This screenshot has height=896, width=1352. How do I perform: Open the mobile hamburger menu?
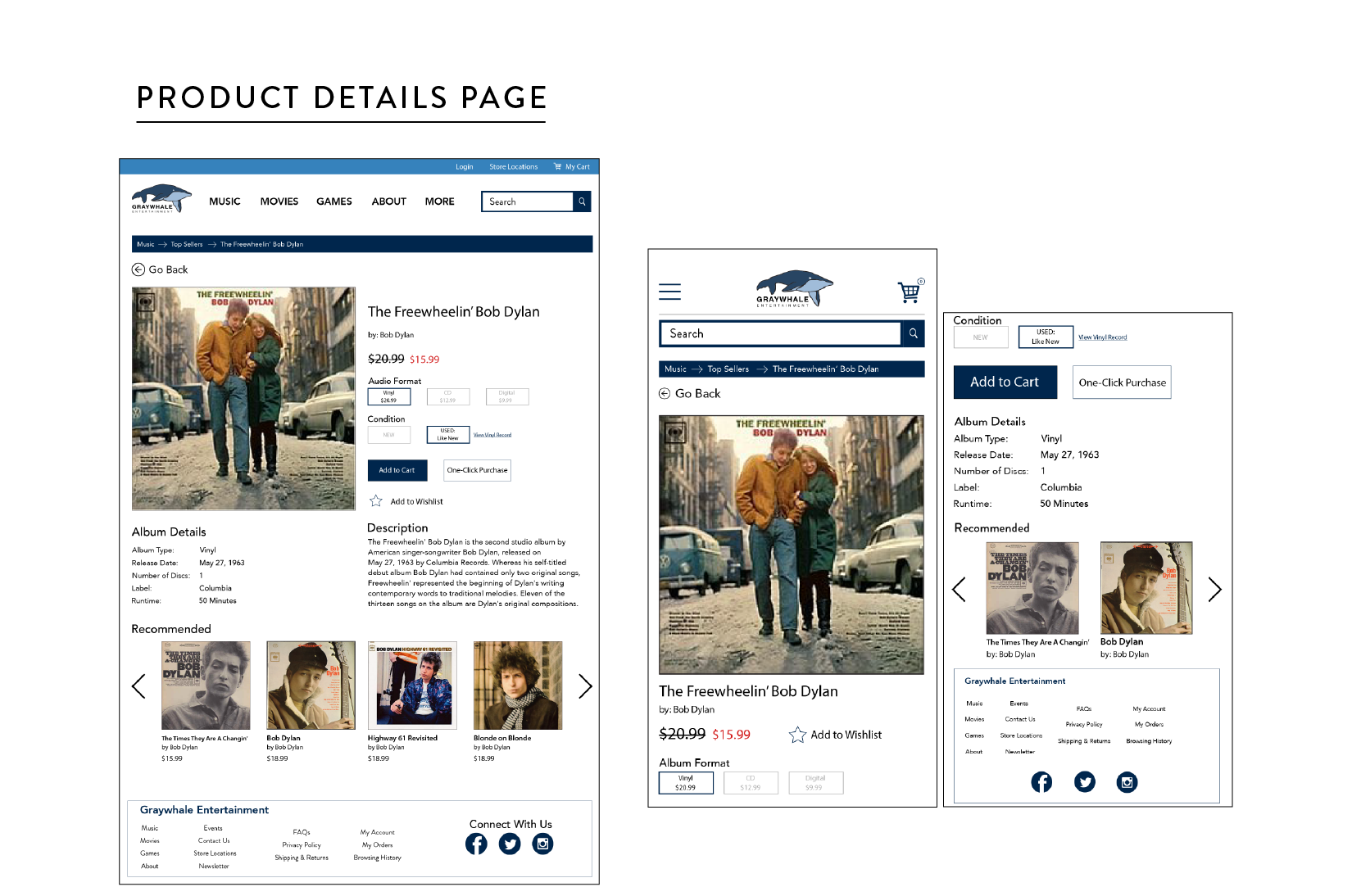tap(669, 292)
